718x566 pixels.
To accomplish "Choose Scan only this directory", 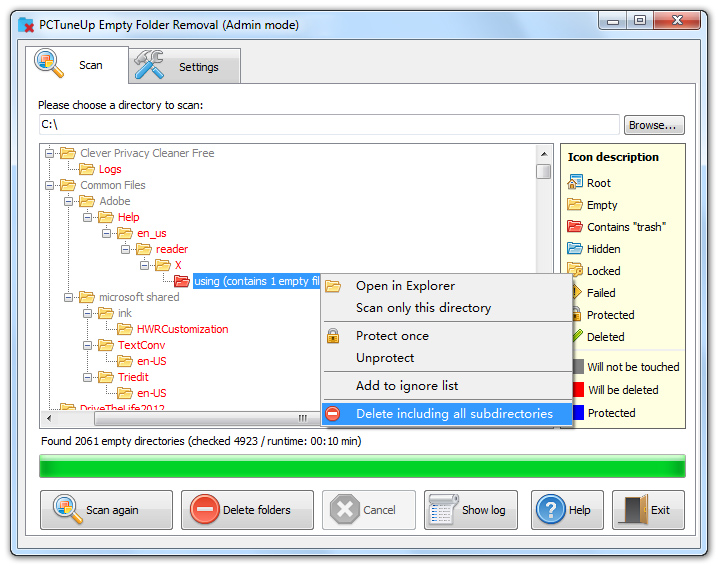I will pos(447,308).
